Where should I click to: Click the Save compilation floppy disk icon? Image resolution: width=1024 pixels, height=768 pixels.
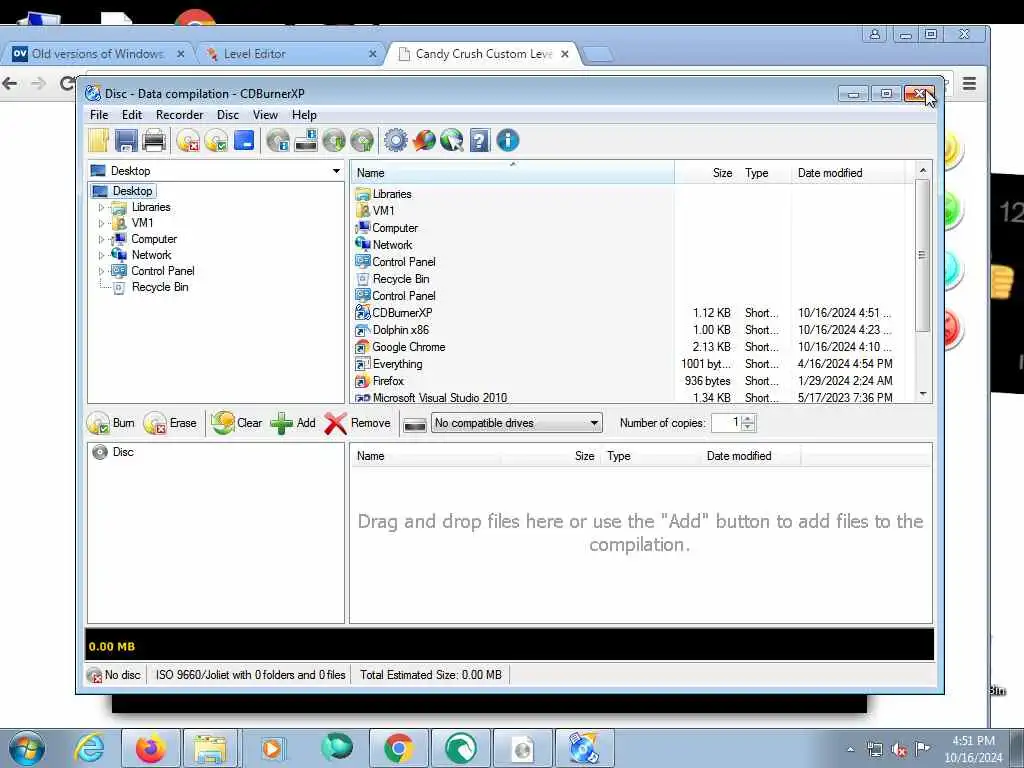tap(126, 140)
